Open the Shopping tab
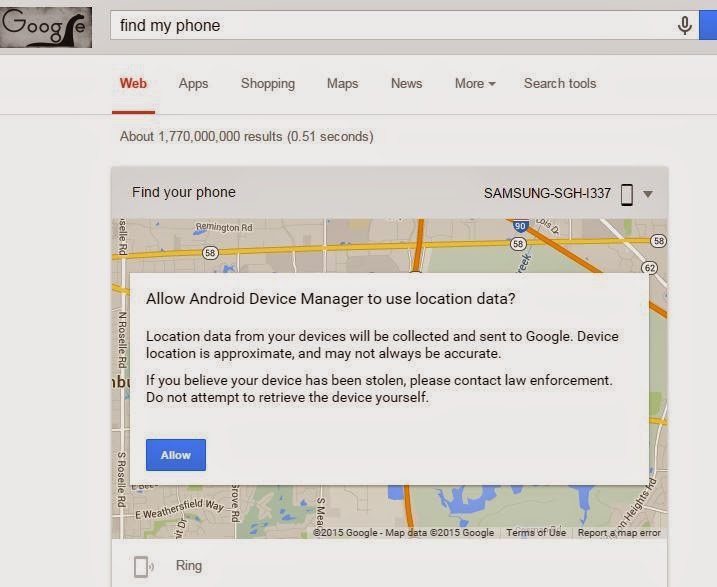 (x=268, y=84)
